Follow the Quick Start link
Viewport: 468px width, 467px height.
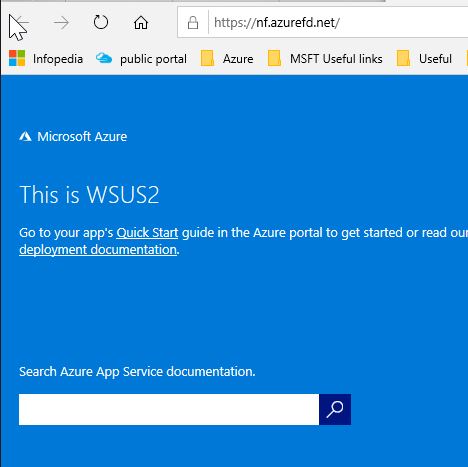point(147,233)
